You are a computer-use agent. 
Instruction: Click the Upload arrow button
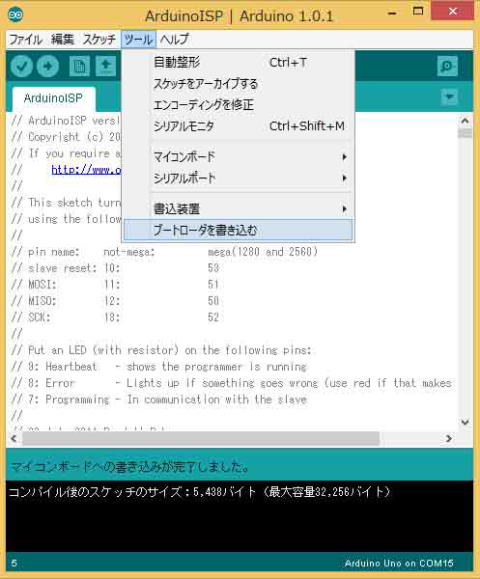point(48,66)
